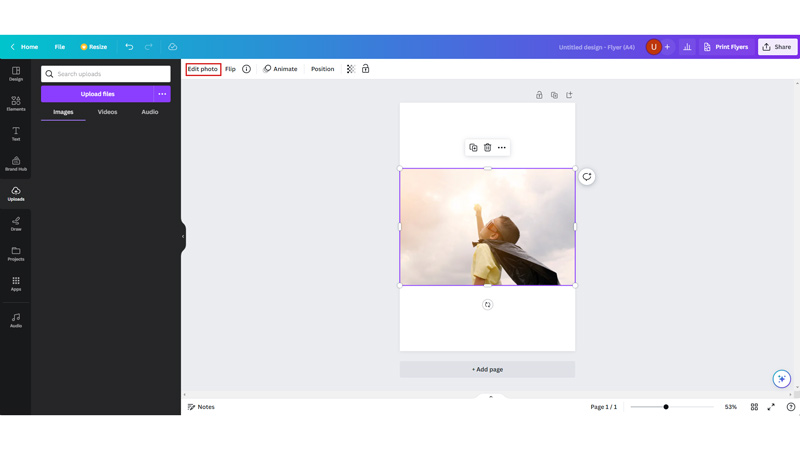
Task: Adjust the zoom slider handle
Action: click(x=666, y=407)
